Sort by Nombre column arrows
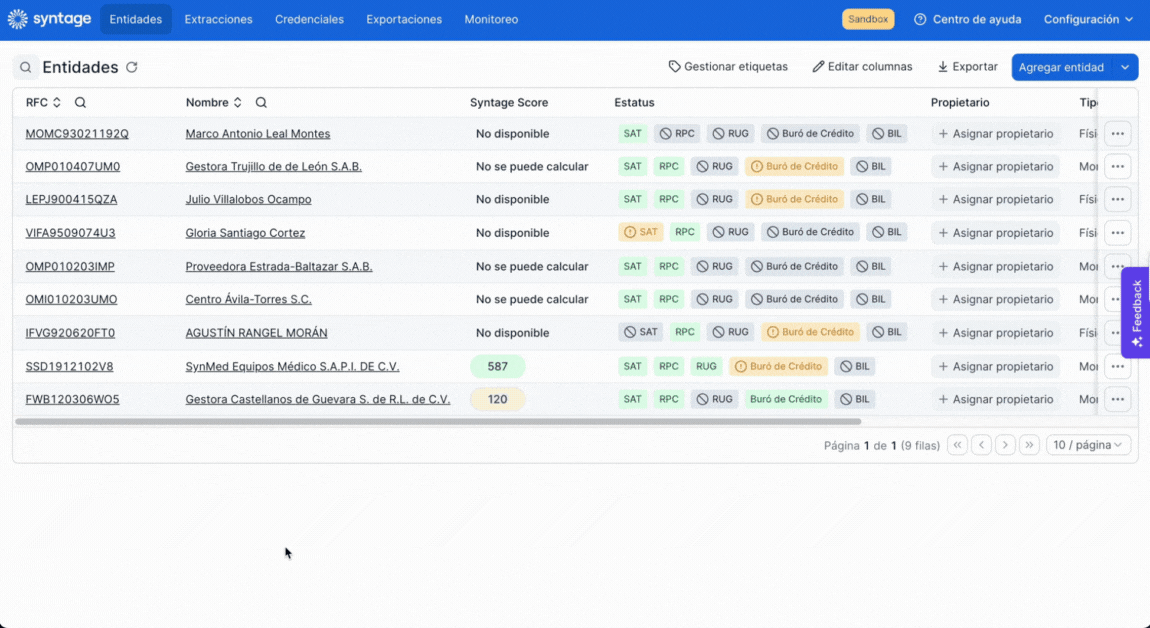 coord(238,103)
